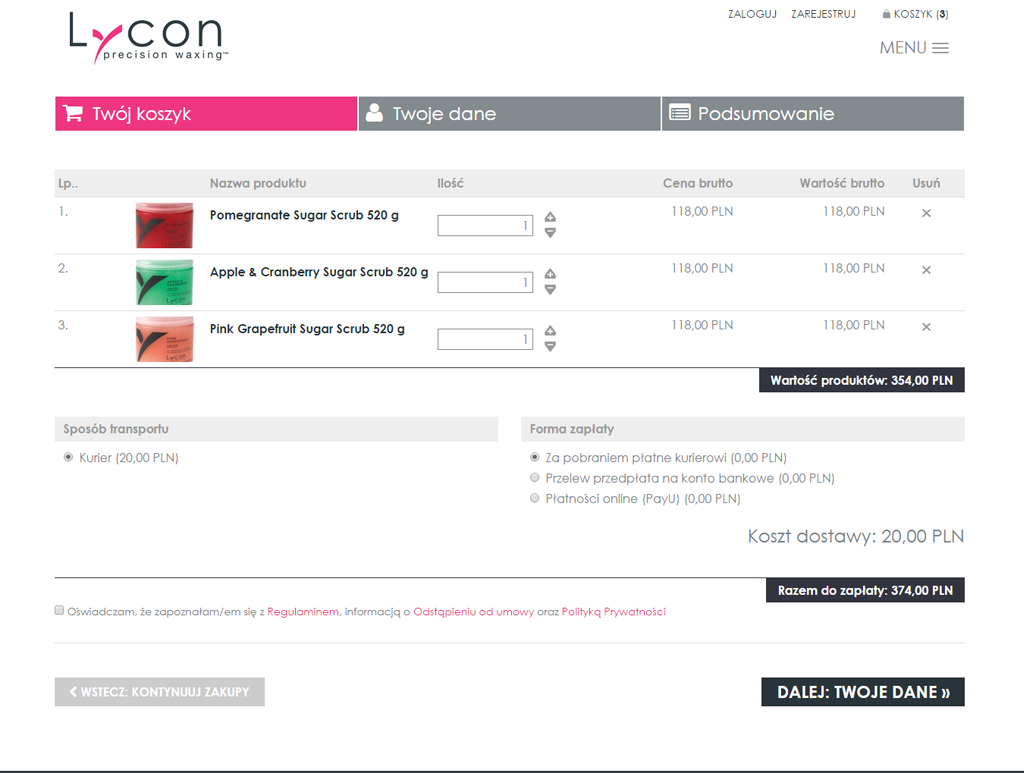Click the person icon in Twoje dane tab

point(374,113)
